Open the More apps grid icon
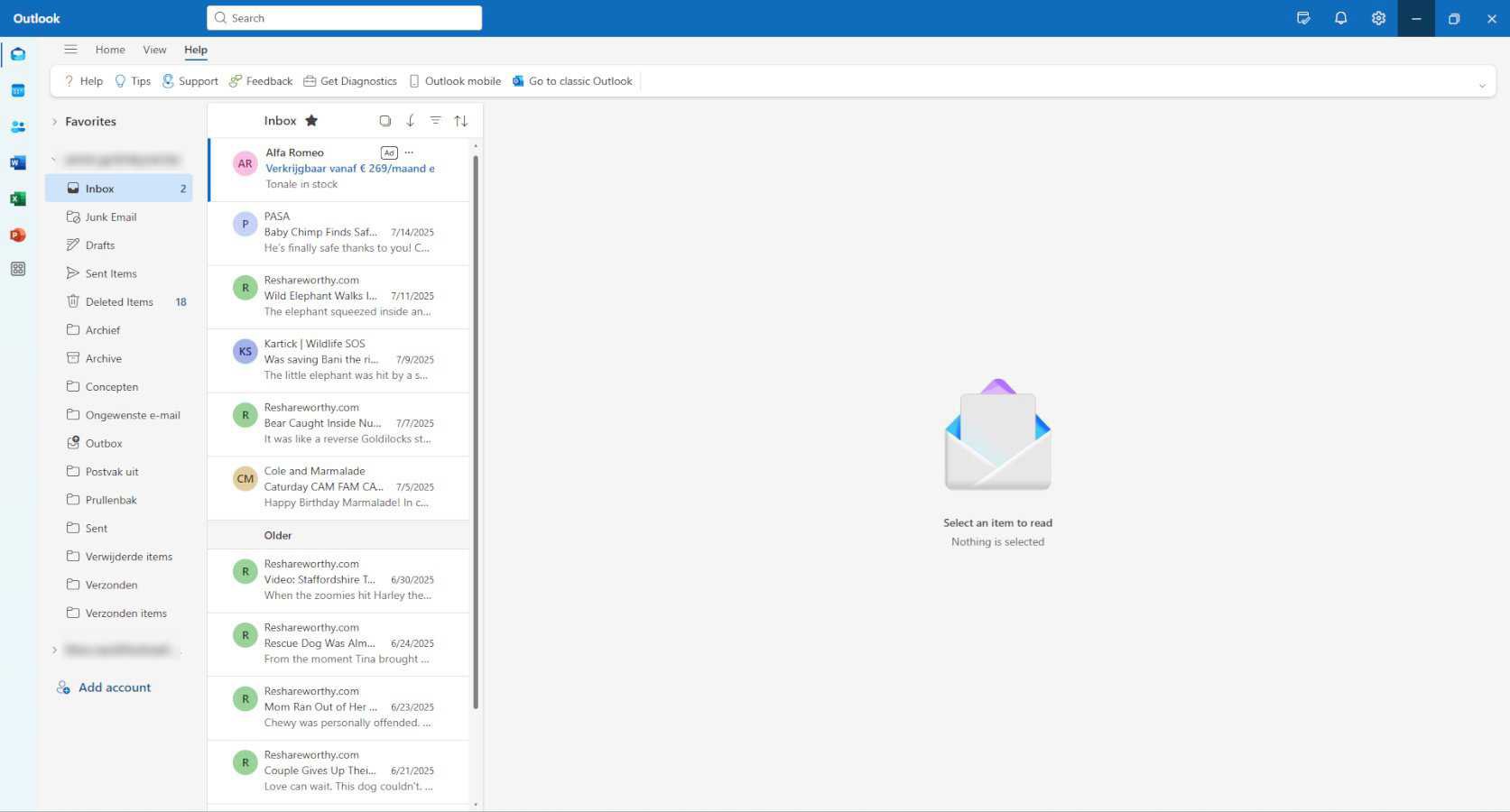Screen dimensions: 1510x812 18,269
